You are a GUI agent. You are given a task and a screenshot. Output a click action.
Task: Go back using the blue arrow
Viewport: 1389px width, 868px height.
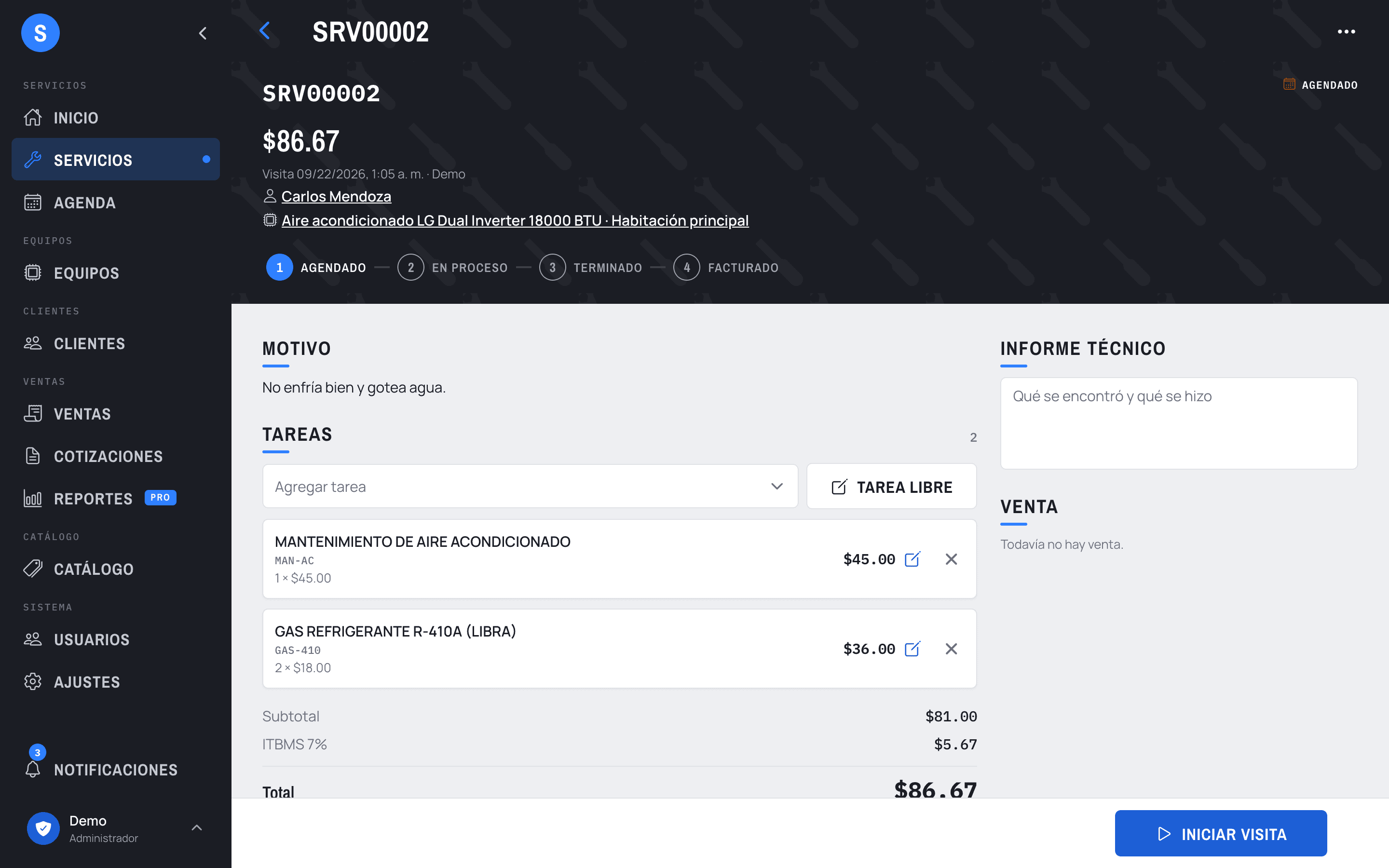(265, 31)
